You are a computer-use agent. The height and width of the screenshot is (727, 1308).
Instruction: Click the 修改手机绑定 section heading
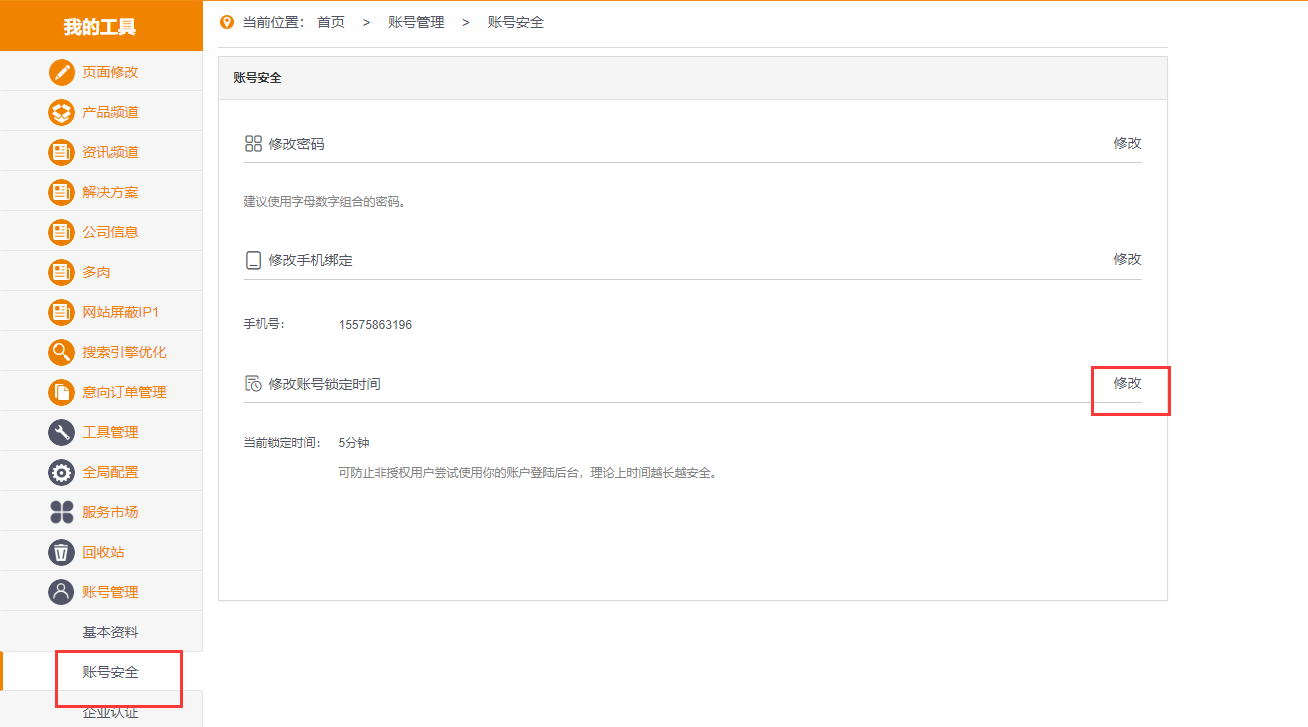tap(310, 260)
